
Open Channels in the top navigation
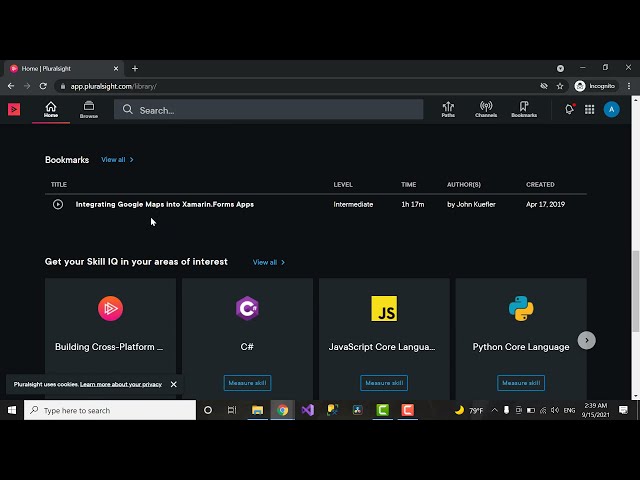coord(486,109)
